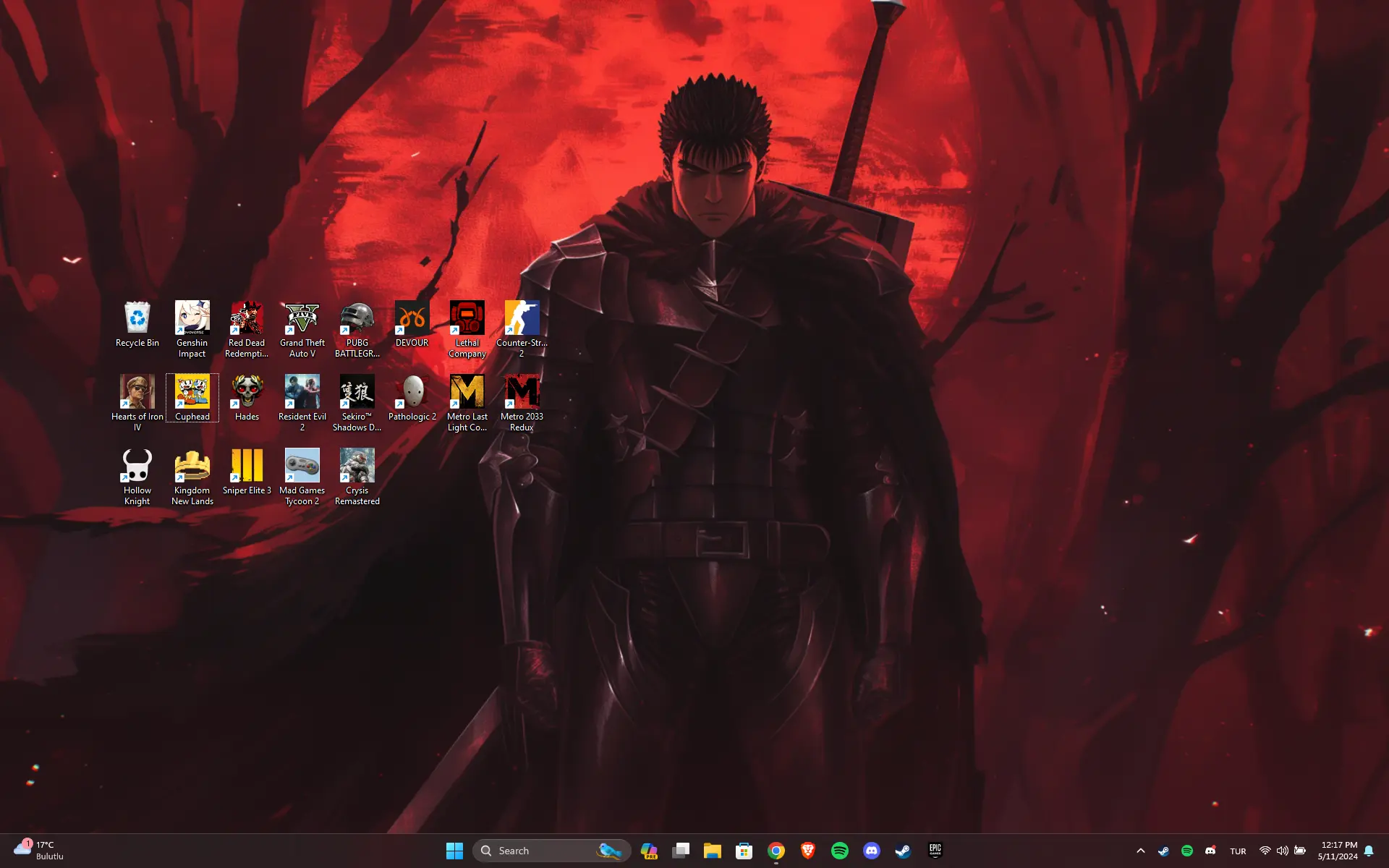1389x868 pixels.
Task: Select the Hearts of Iron IV shortcut
Action: pos(137,403)
